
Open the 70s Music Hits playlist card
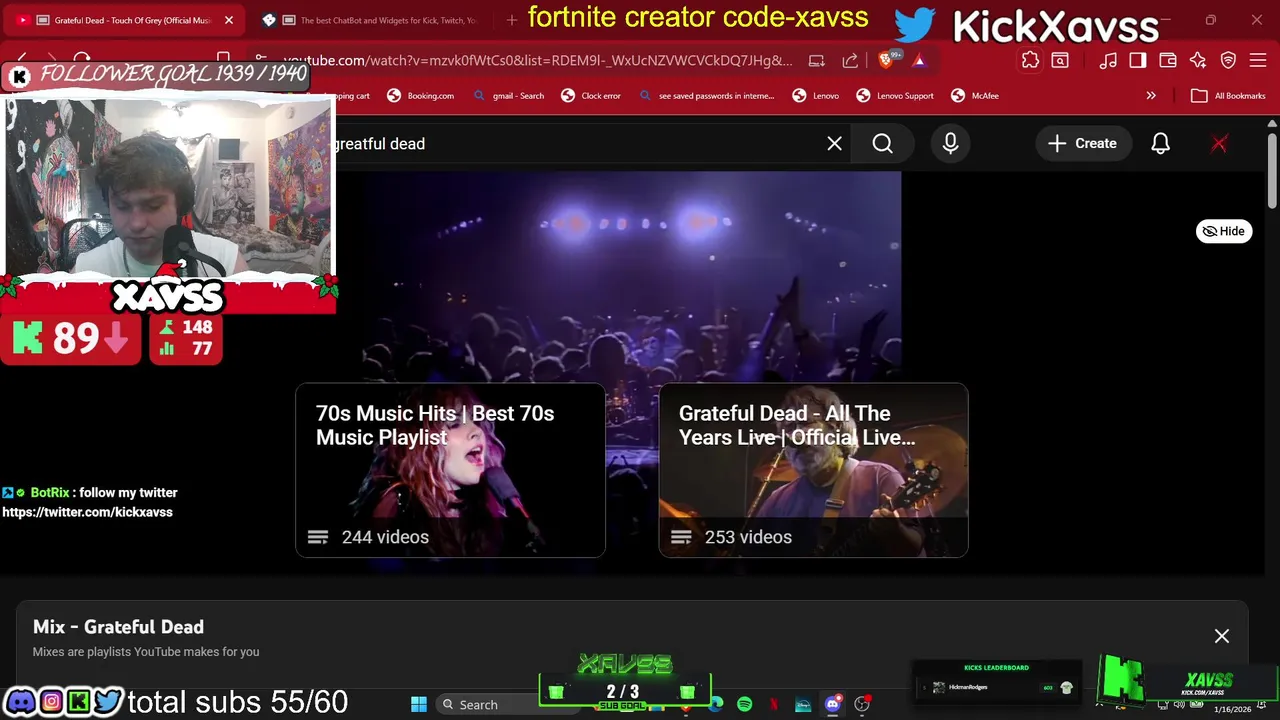450,470
